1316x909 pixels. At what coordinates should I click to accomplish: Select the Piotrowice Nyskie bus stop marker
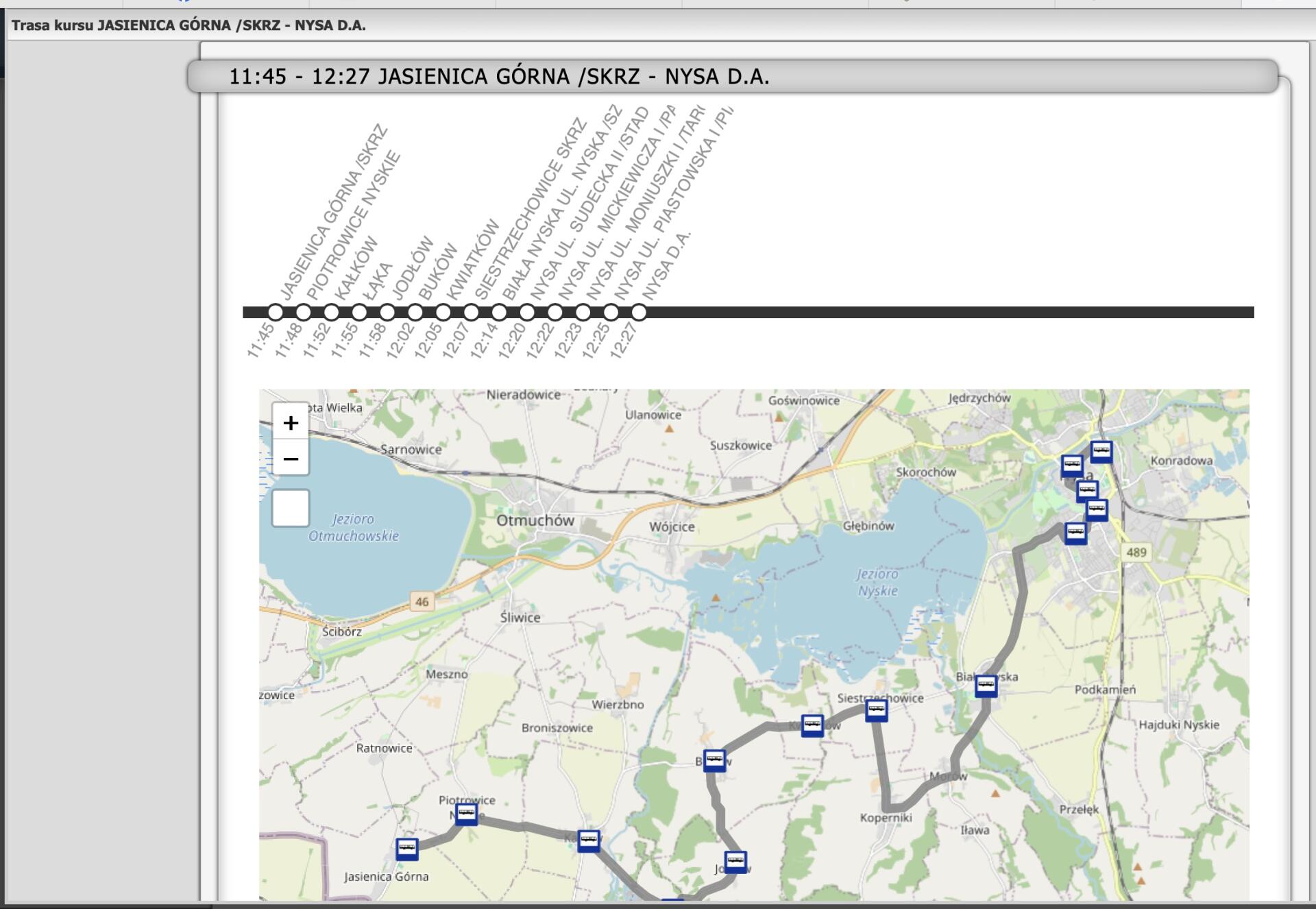466,814
